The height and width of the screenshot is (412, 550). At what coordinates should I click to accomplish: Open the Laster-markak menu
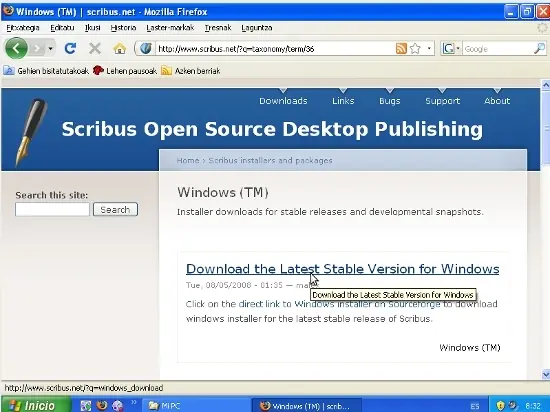[x=170, y=28]
